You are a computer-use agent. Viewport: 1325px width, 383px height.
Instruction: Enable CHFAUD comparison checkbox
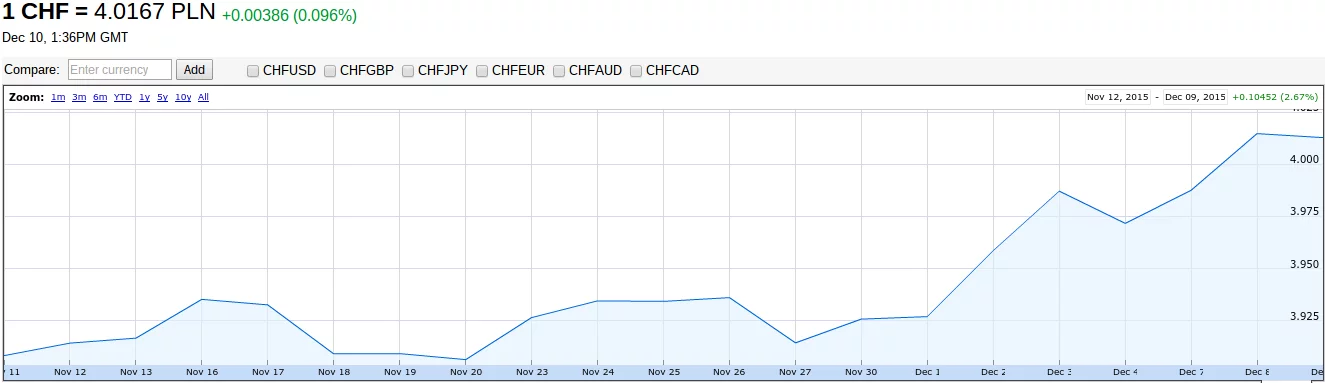point(559,71)
